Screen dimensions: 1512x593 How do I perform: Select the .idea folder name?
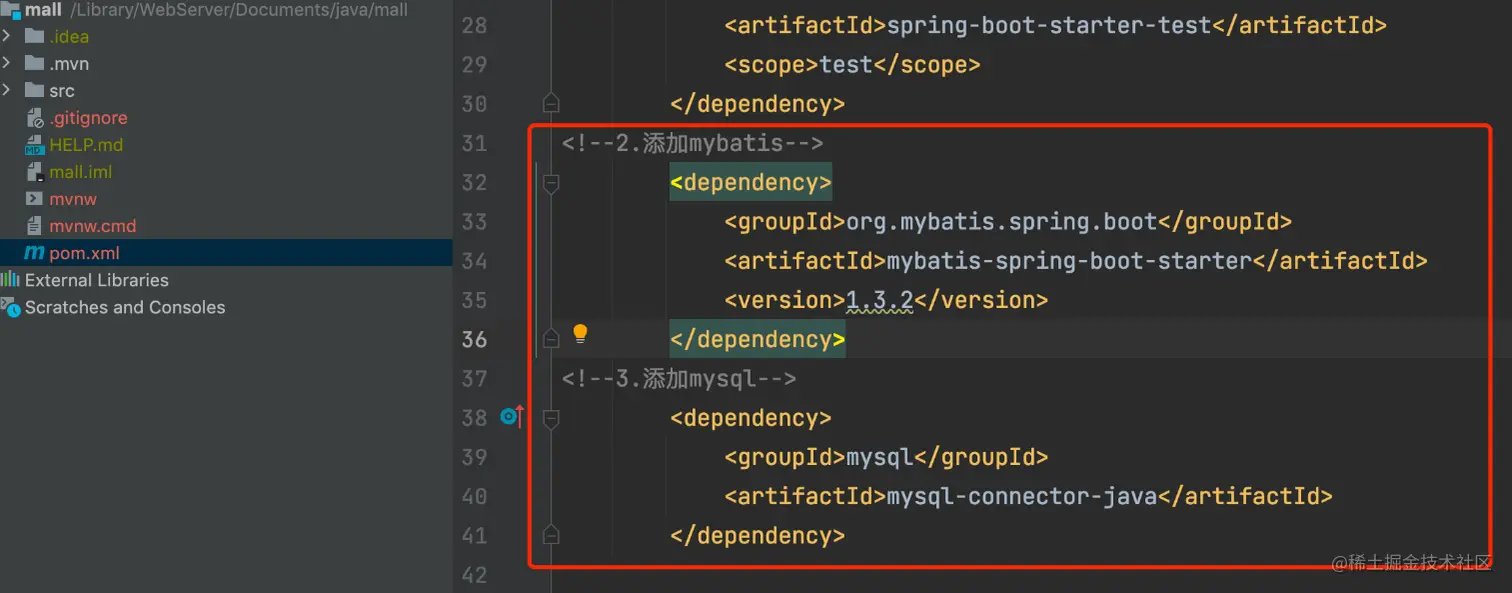coord(69,36)
